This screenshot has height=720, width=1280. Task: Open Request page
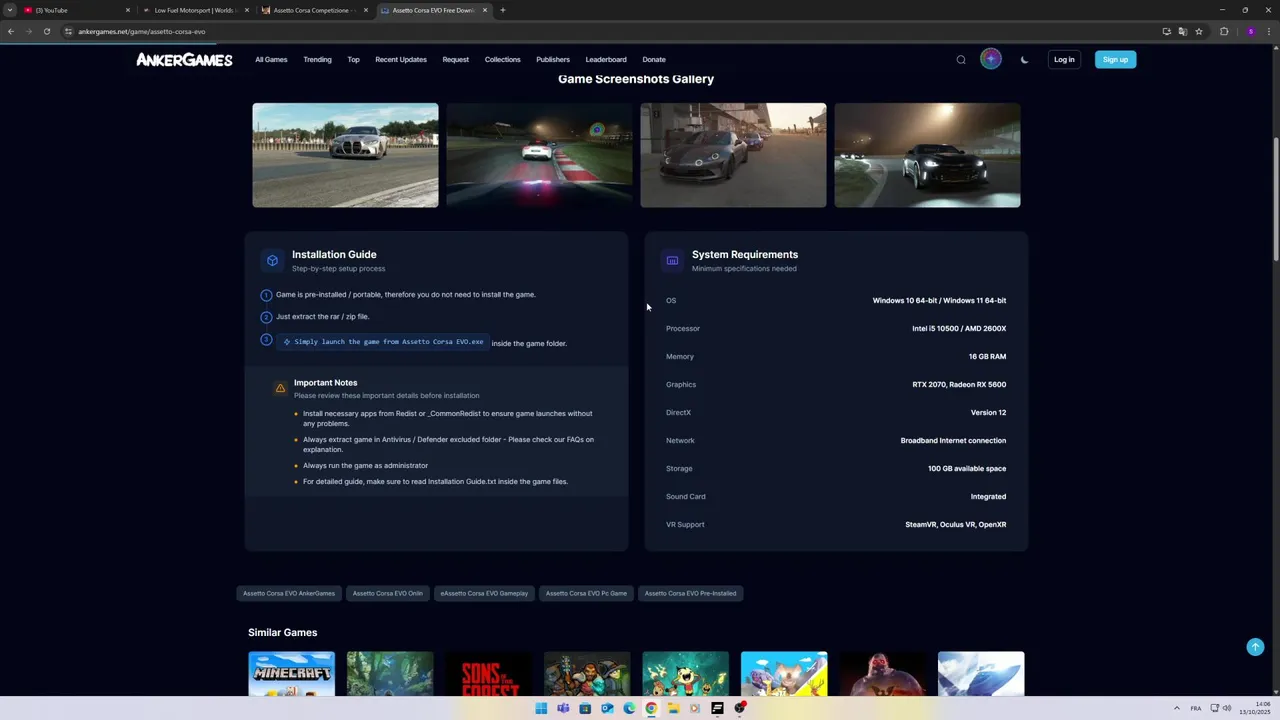[x=455, y=60]
